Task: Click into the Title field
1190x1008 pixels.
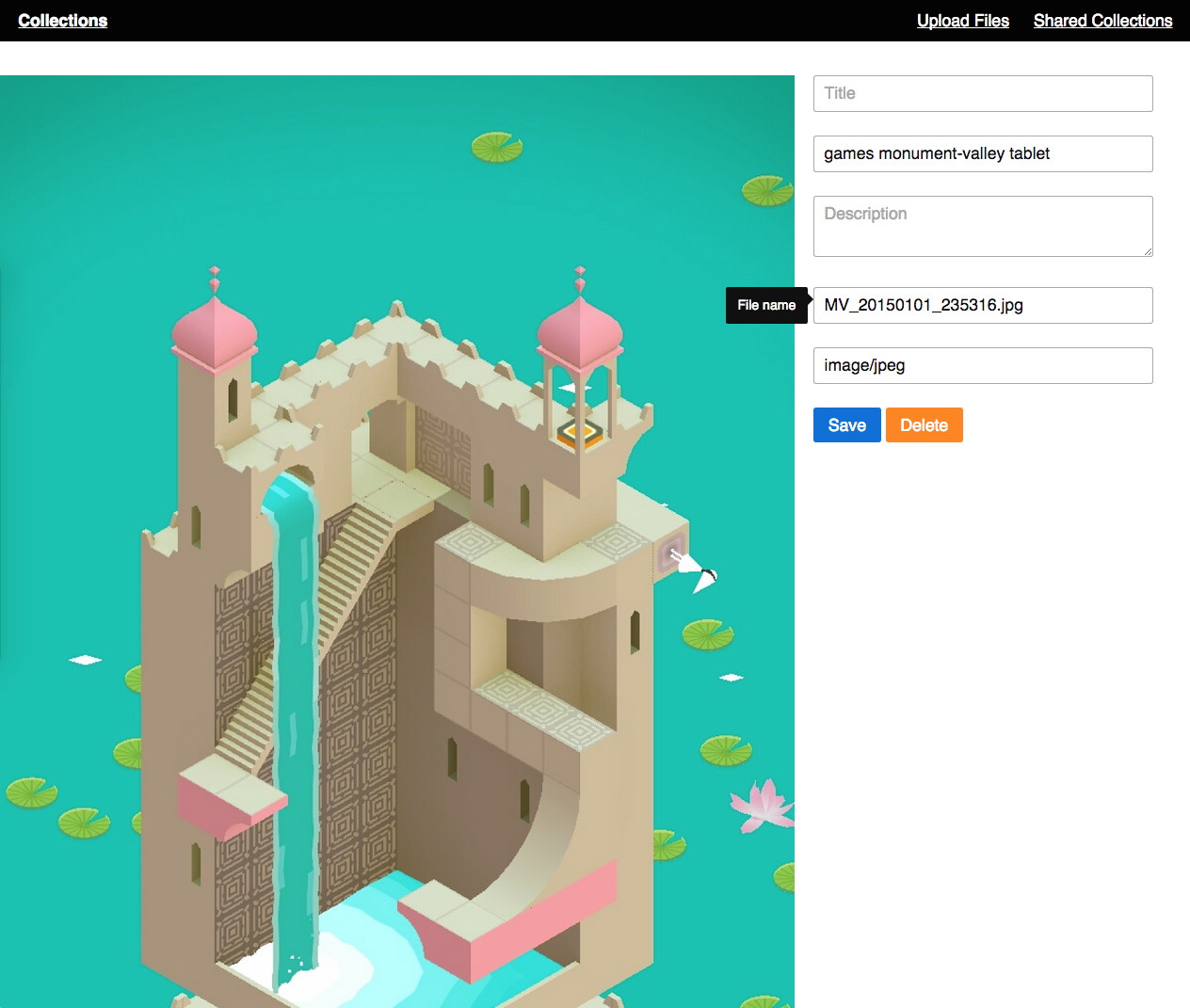Action: click(983, 93)
